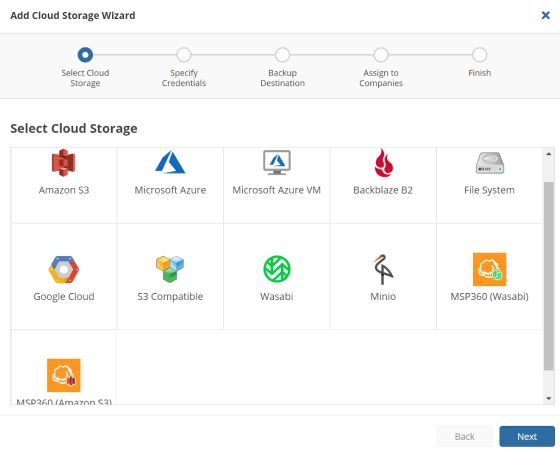This screenshot has width=560, height=450.
Task: Select the Backblaze B2 flame icon
Action: [383, 163]
